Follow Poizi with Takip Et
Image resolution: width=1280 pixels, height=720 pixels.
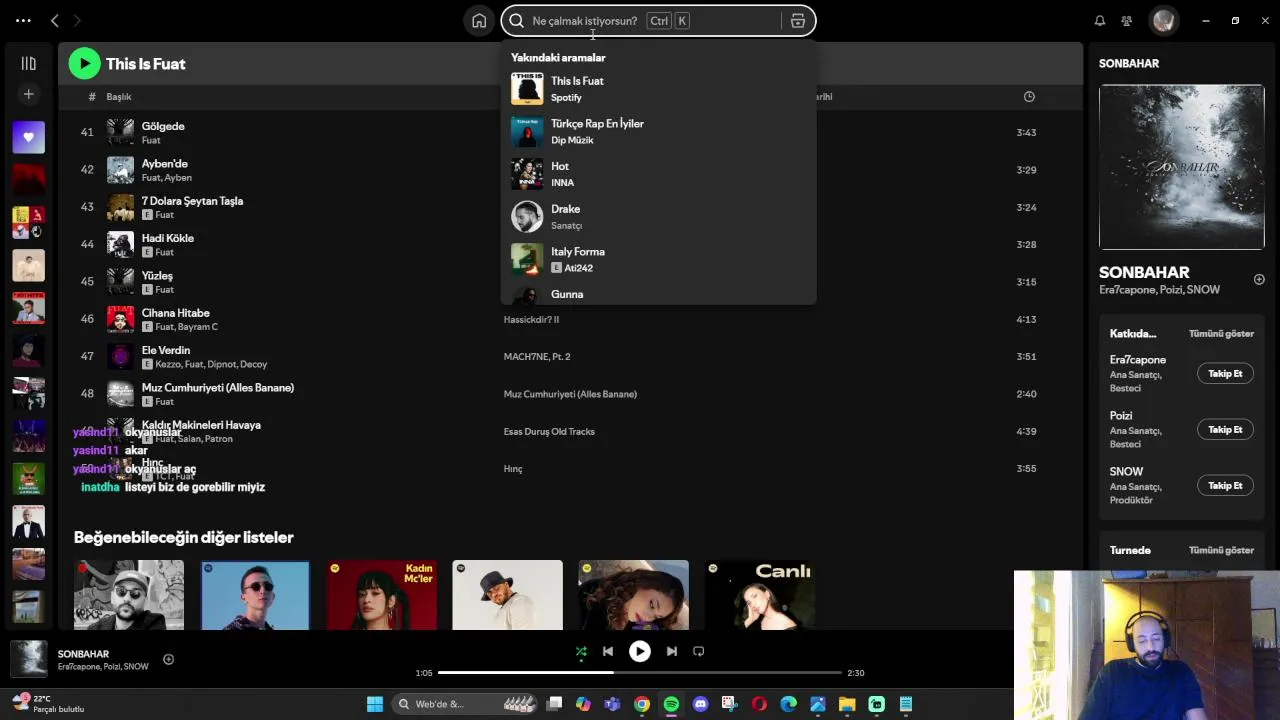tap(1225, 430)
